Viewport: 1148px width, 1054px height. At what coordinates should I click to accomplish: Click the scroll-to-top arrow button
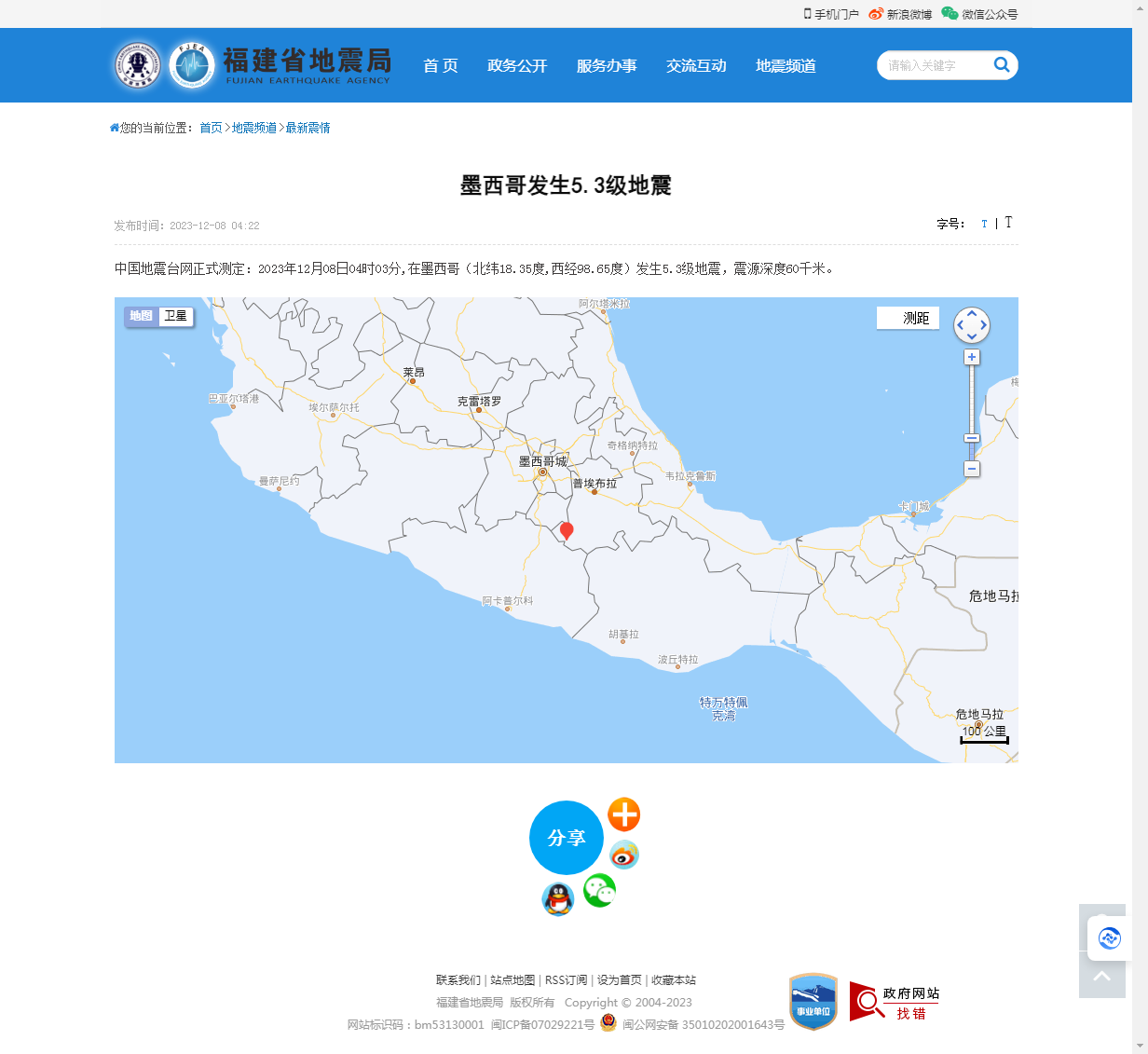pos(1101,976)
